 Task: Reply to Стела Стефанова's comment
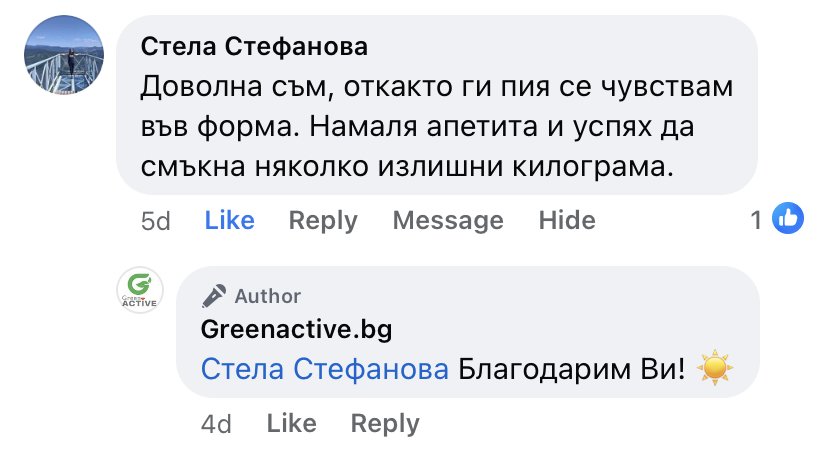click(x=323, y=221)
